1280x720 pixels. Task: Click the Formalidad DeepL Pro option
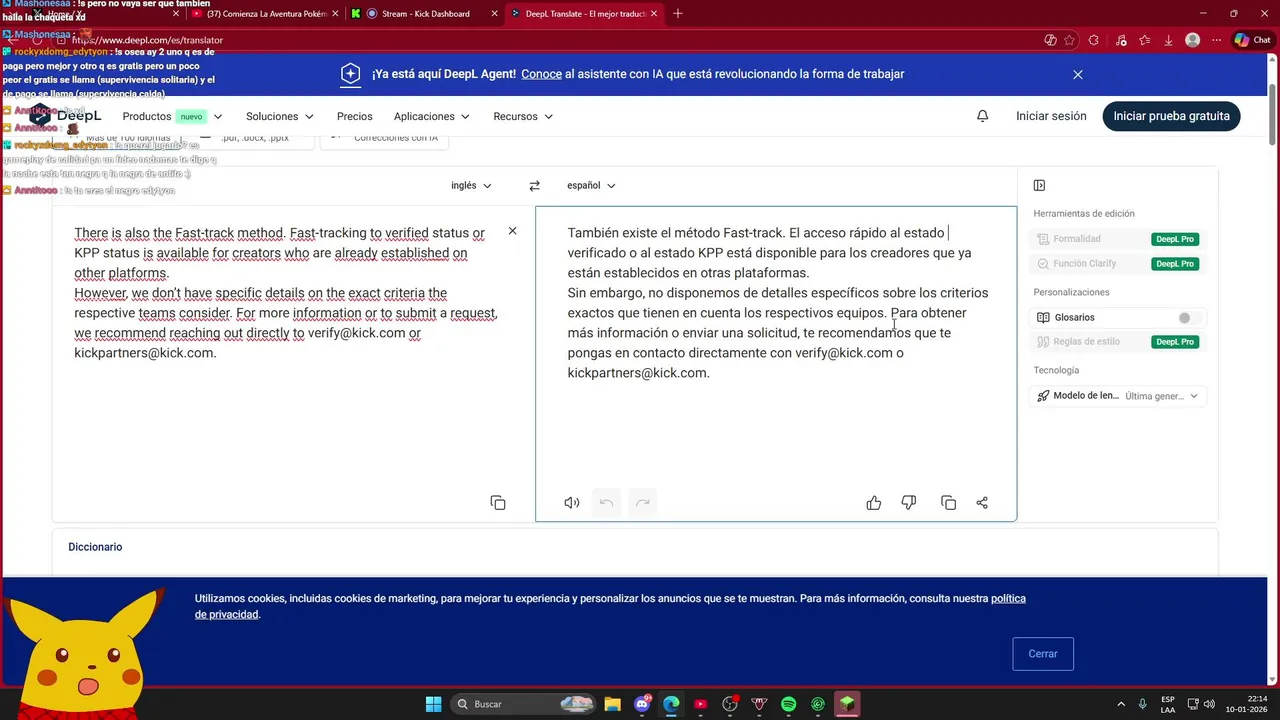click(1116, 239)
